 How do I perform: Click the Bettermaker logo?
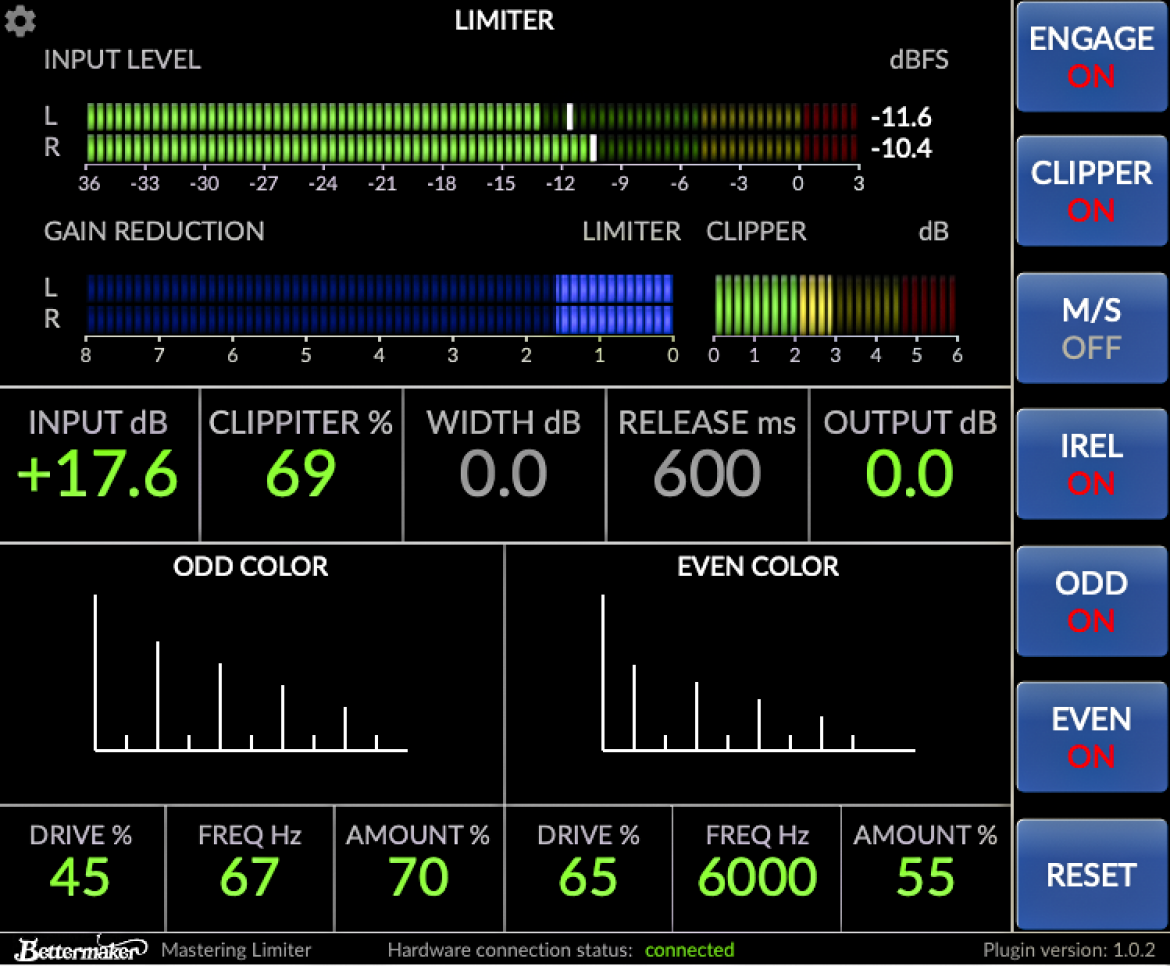pyautogui.click(x=81, y=949)
